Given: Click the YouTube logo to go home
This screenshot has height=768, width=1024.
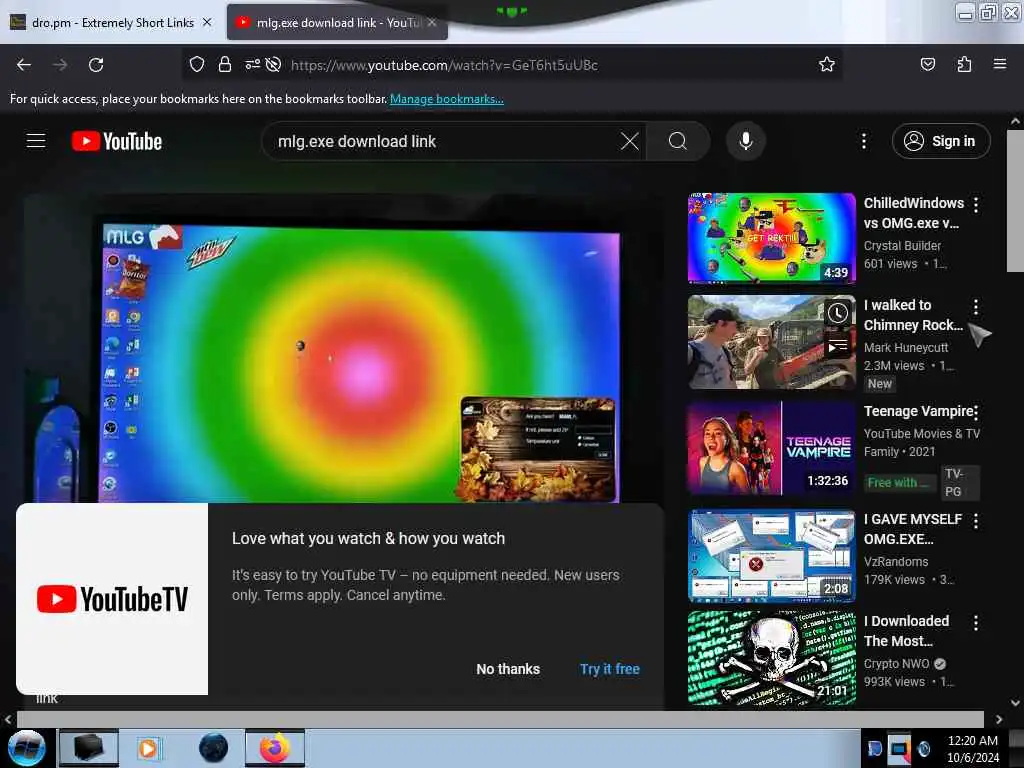Looking at the screenshot, I should pyautogui.click(x=117, y=141).
